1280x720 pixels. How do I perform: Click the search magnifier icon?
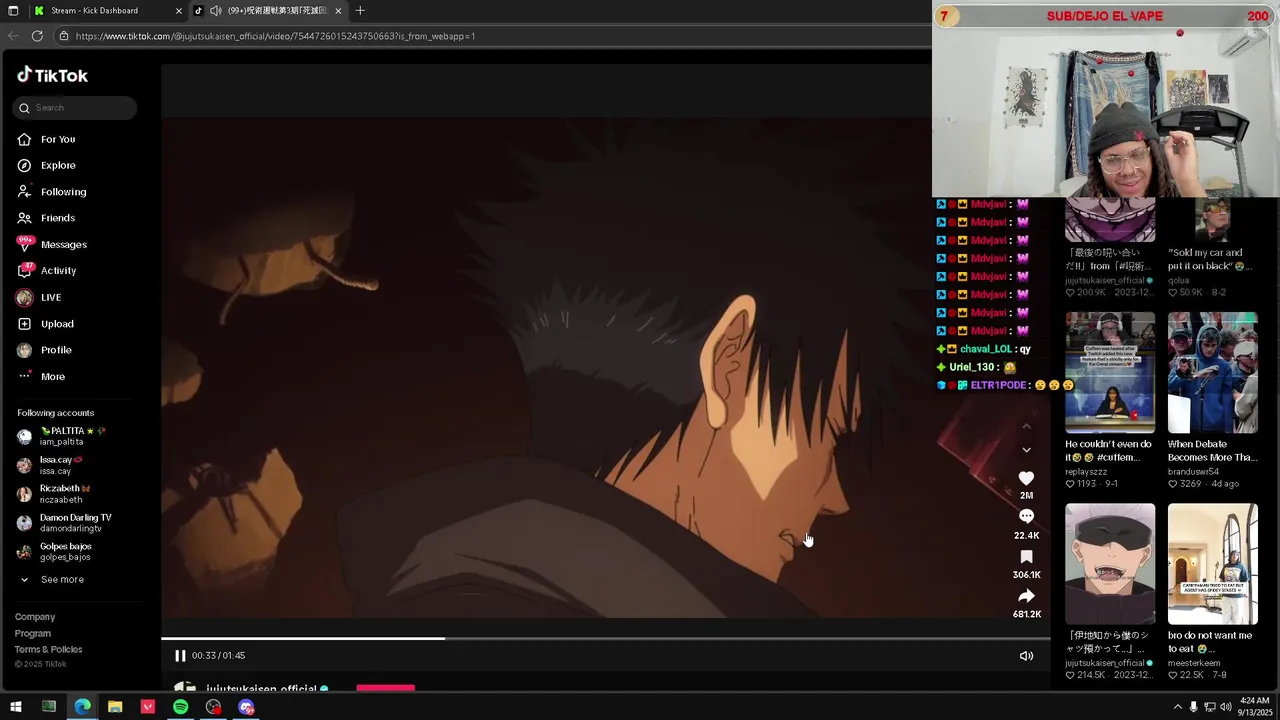(x=24, y=108)
